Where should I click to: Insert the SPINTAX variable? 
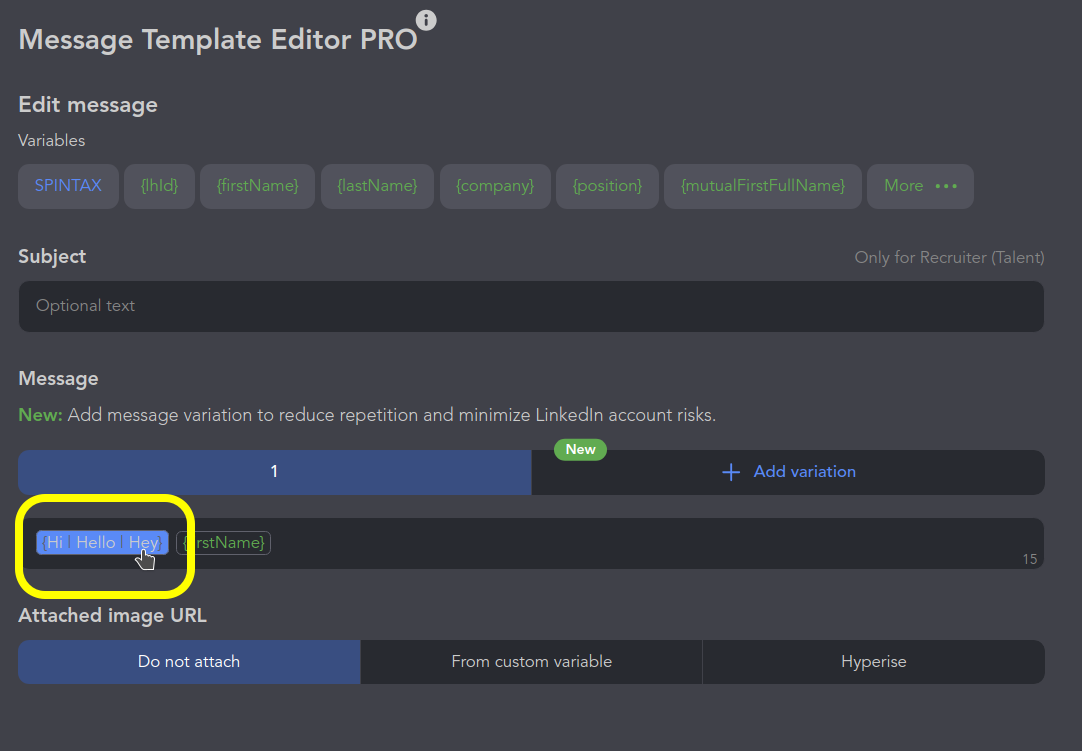point(68,186)
